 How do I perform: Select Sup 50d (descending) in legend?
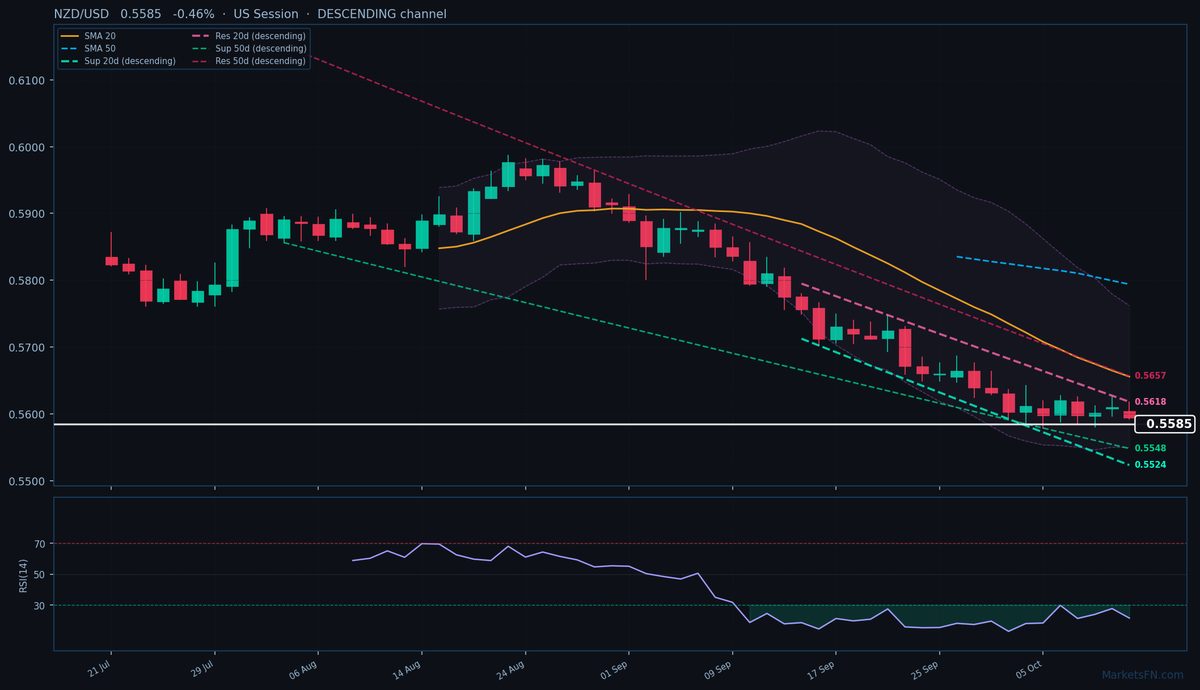[x=248, y=48]
